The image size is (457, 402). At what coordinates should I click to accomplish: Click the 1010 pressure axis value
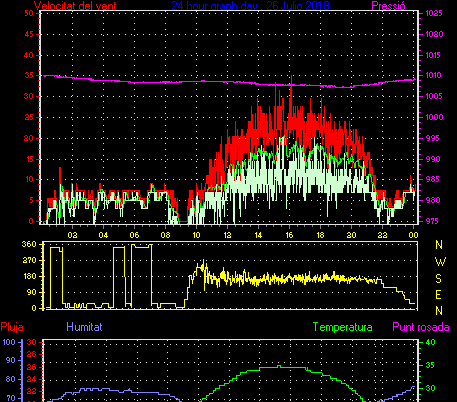click(x=434, y=75)
